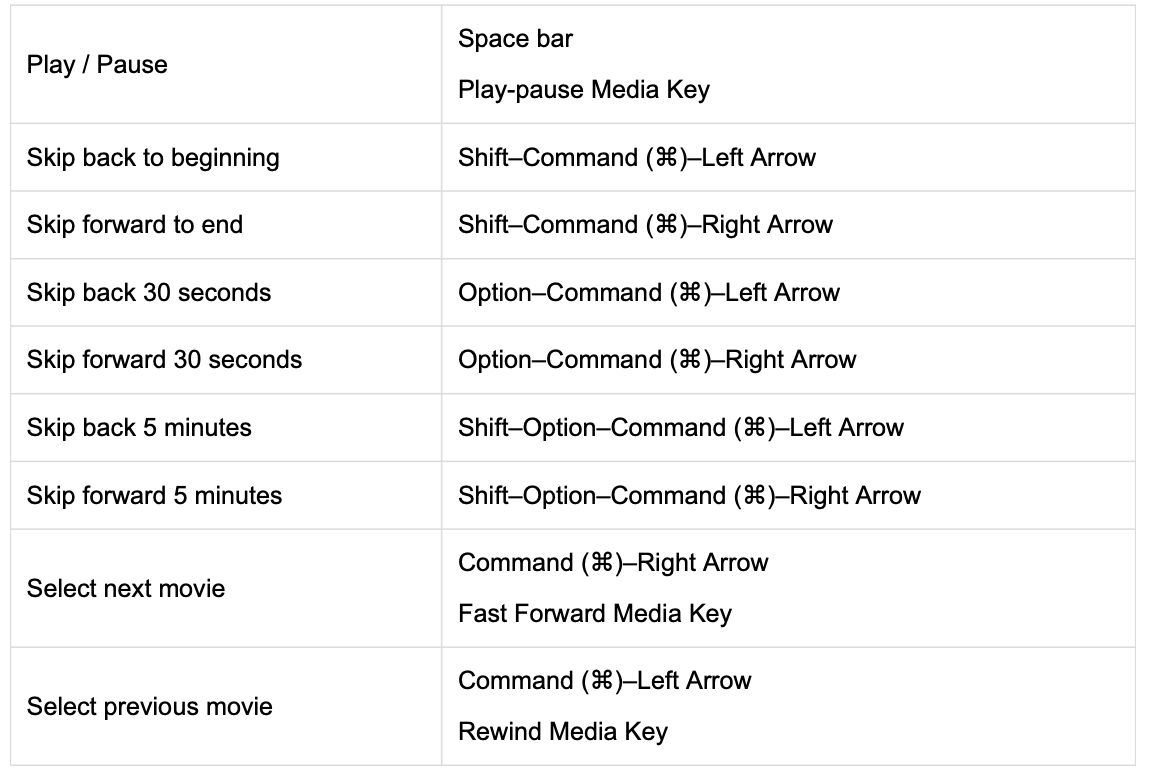1150x774 pixels.
Task: Click the "Space bar" shortcut text
Action: 515,39
